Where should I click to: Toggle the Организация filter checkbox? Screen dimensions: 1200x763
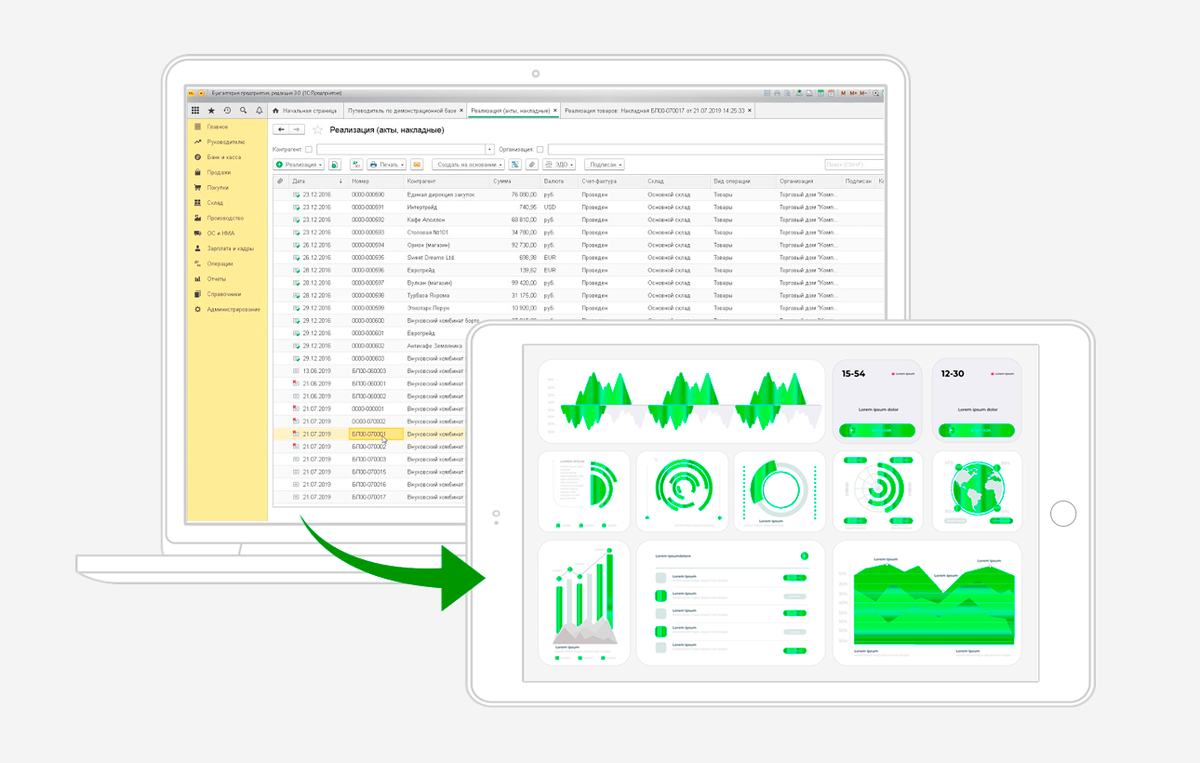coord(540,149)
